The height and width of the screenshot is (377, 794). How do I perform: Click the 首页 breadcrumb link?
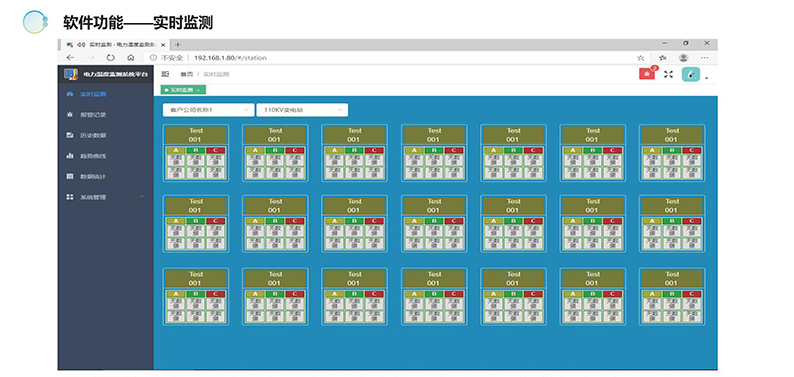[187, 74]
